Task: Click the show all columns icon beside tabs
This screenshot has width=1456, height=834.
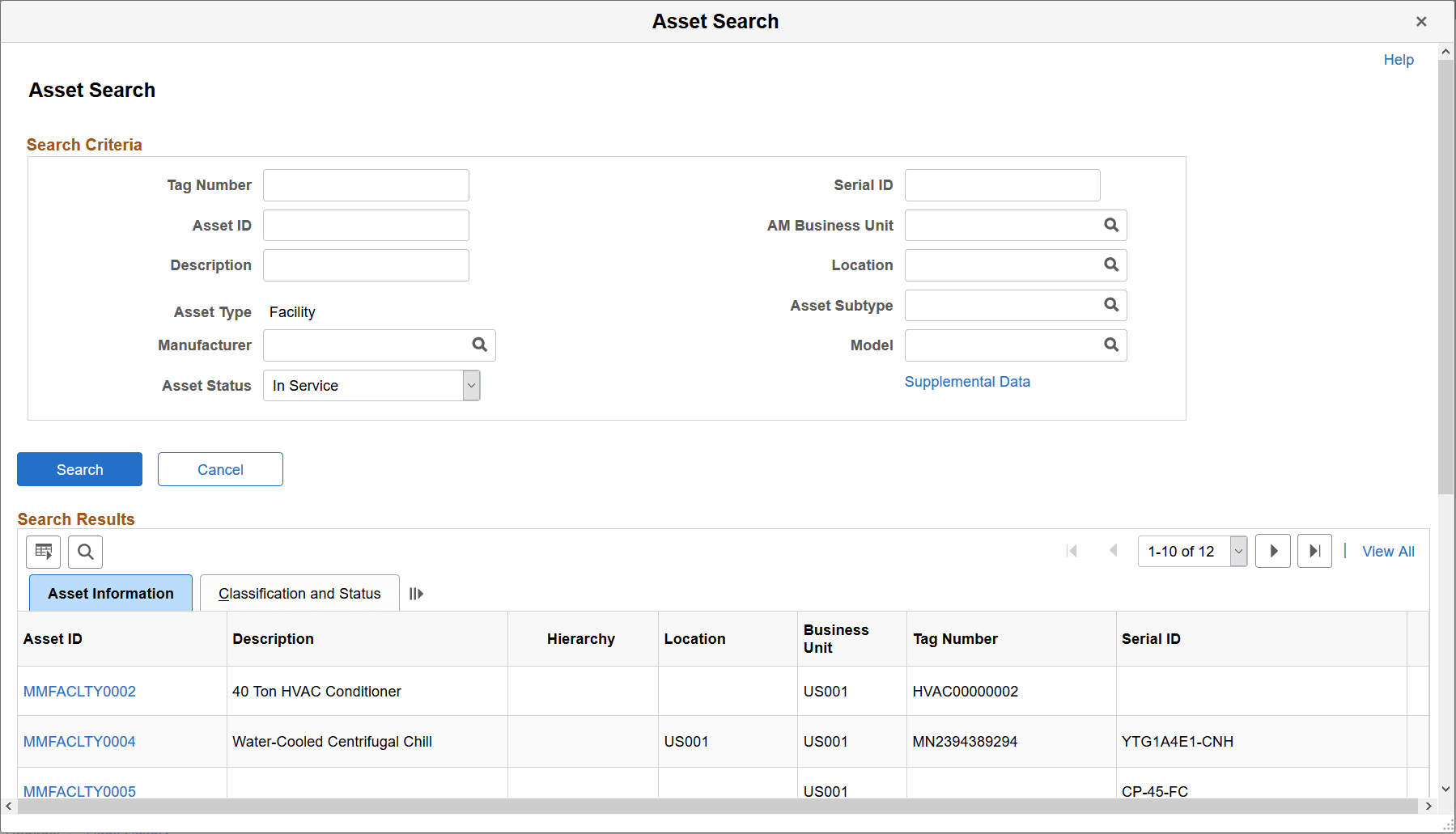Action: pos(416,593)
